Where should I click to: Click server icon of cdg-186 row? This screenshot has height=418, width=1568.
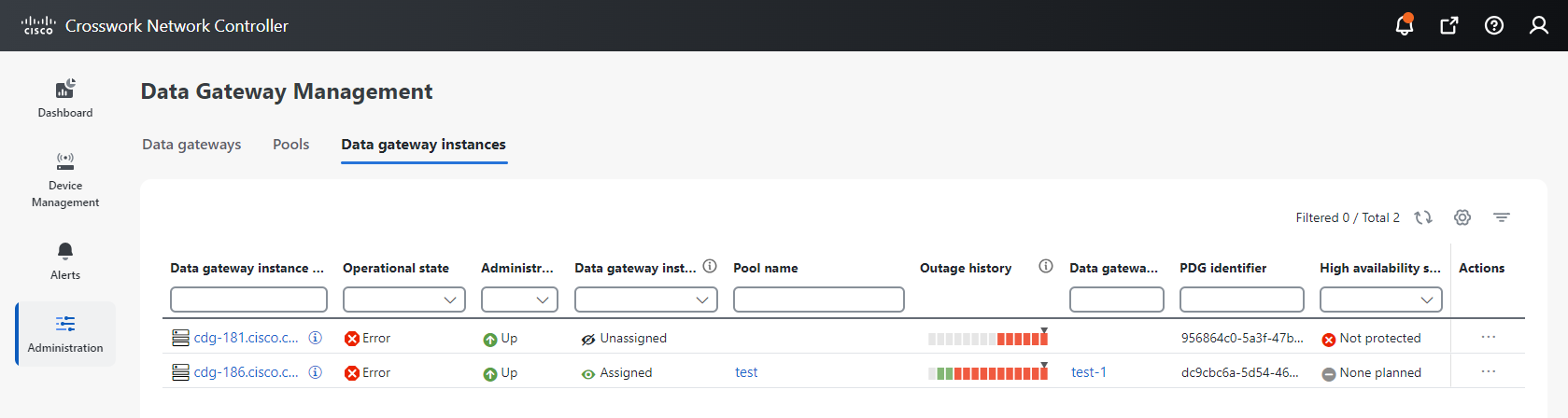click(x=180, y=372)
